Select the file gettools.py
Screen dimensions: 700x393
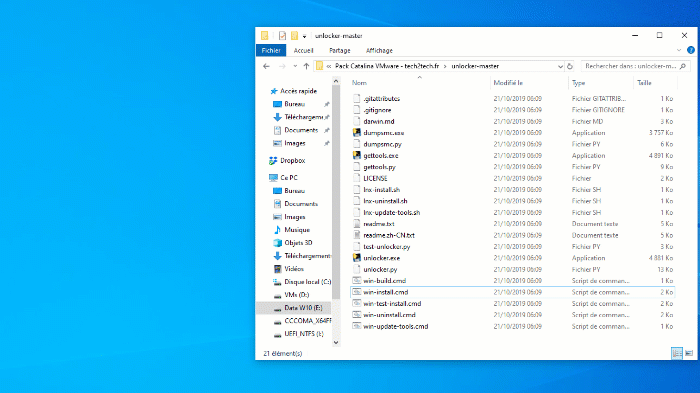[x=379, y=167]
